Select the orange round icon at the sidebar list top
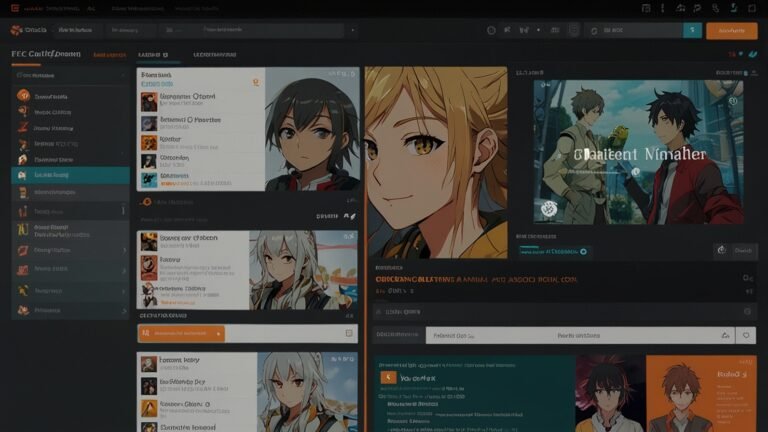The height and width of the screenshot is (432, 768). pos(23,96)
